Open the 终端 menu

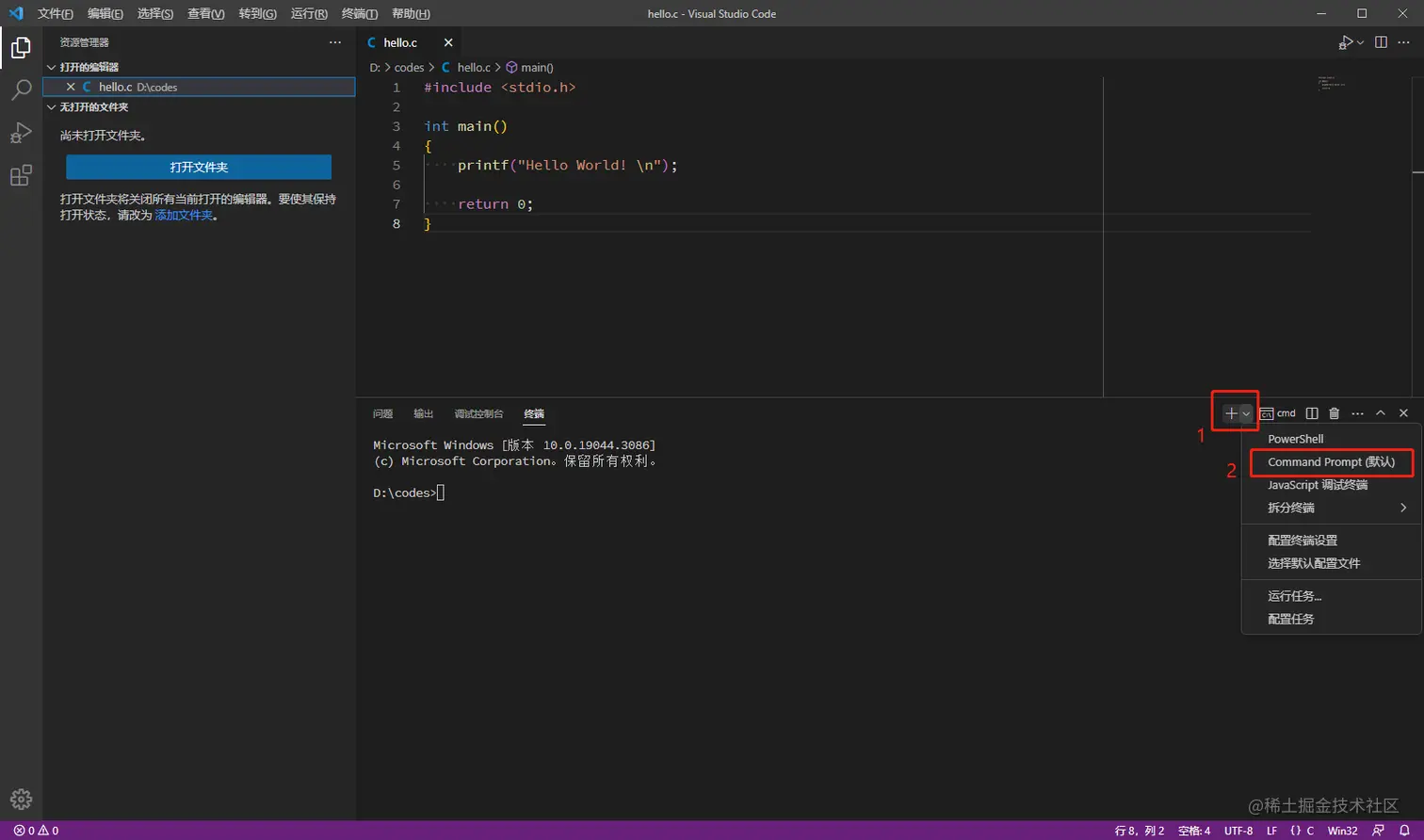tap(359, 13)
